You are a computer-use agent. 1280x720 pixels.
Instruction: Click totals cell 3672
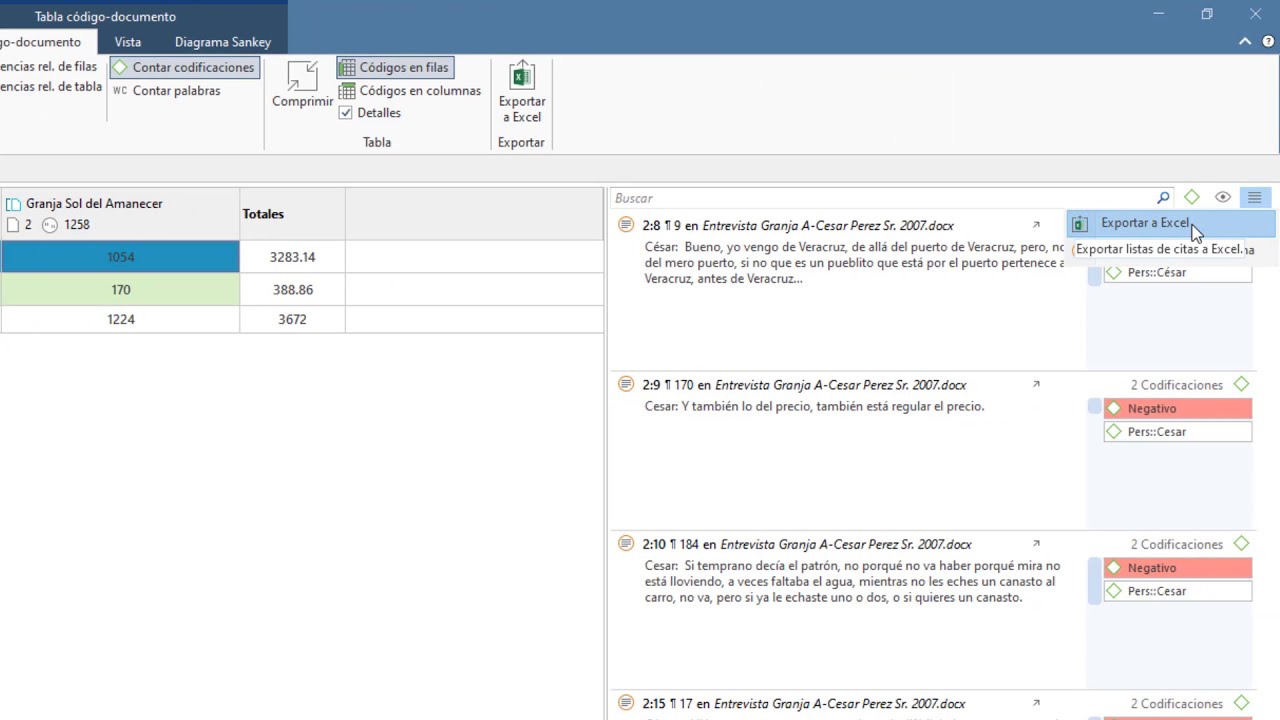click(x=292, y=319)
